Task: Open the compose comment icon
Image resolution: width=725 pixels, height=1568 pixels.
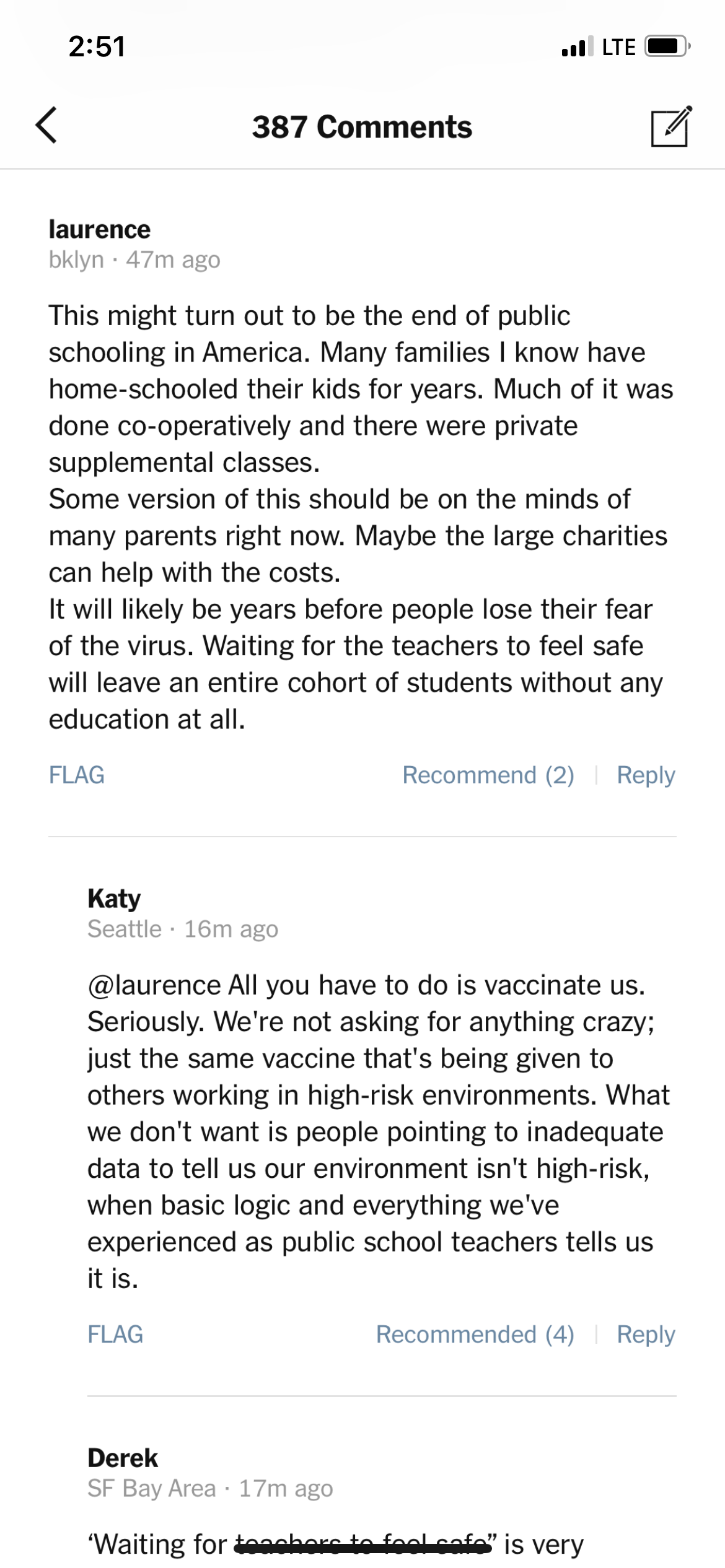Action: [670, 127]
